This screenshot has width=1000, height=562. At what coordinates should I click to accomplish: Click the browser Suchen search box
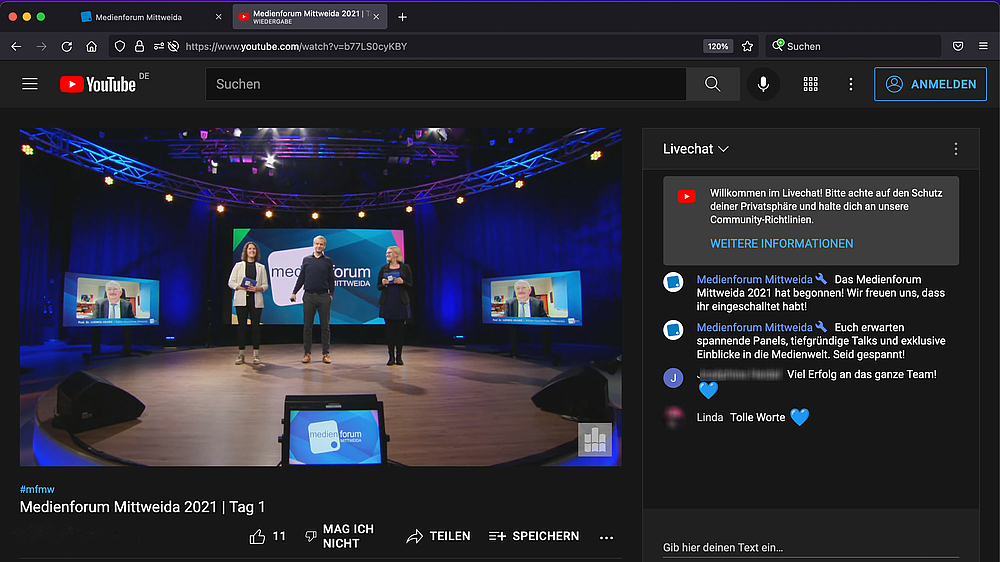855,47
